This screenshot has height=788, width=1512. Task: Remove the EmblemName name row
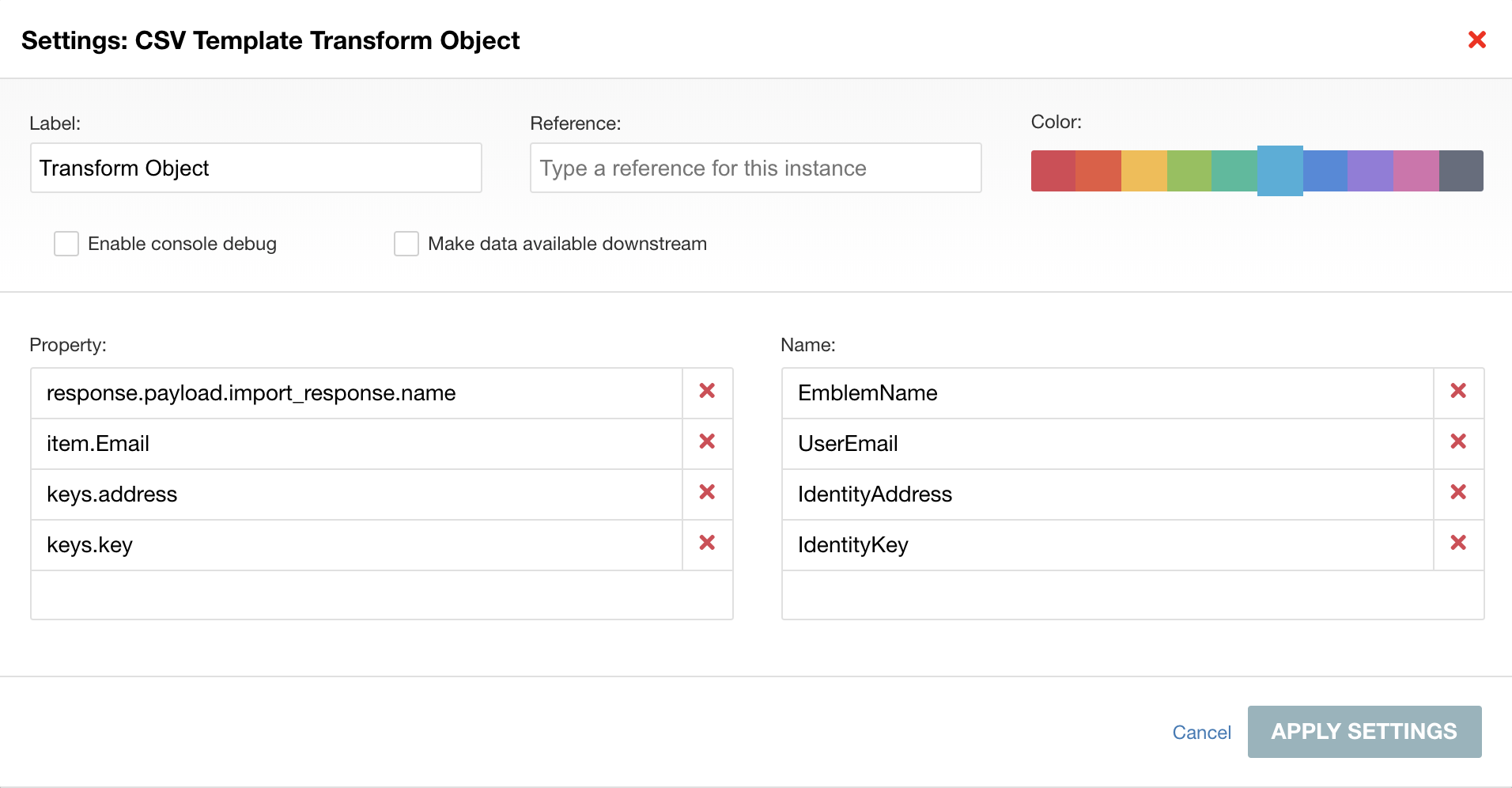pos(1458,392)
